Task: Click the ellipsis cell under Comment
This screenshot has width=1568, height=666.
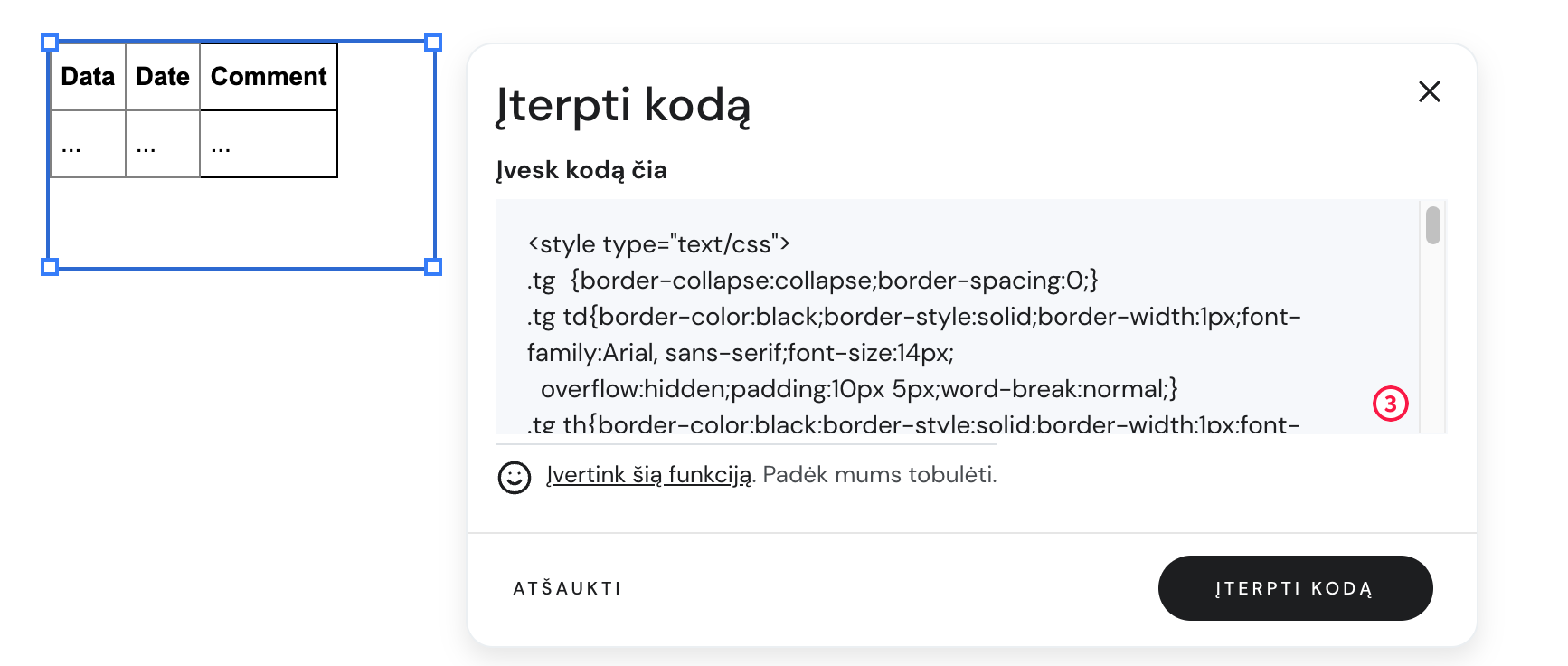Action: tap(269, 145)
